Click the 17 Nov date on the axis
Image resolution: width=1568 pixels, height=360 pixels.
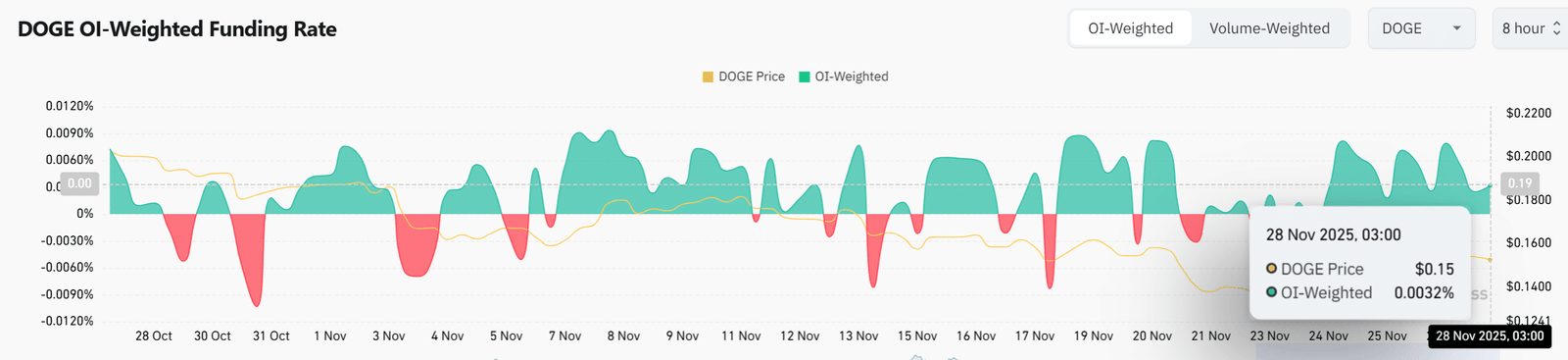point(1035,335)
